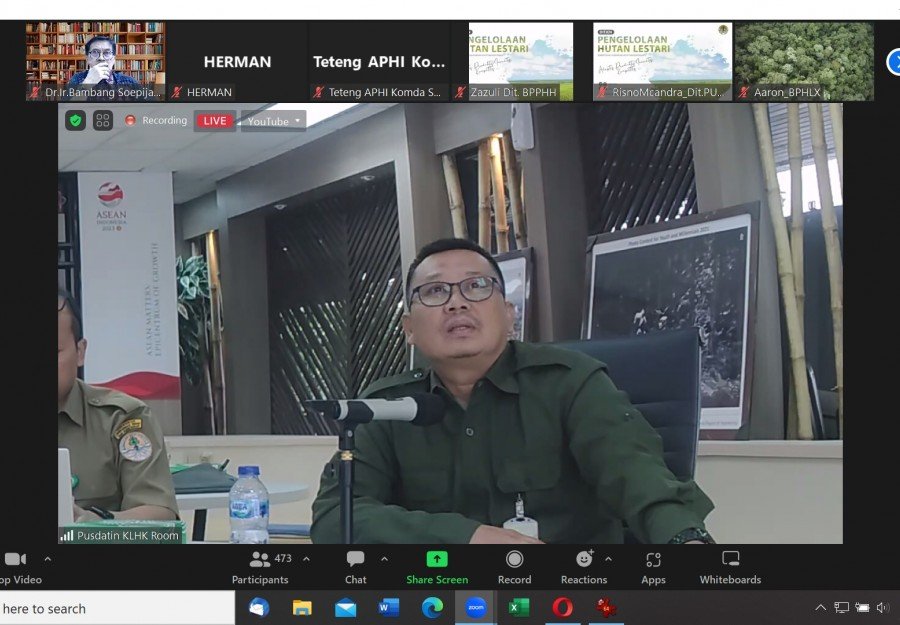The image size is (900, 625).
Task: Open Microsoft Edge from the taskbar
Action: [x=432, y=607]
